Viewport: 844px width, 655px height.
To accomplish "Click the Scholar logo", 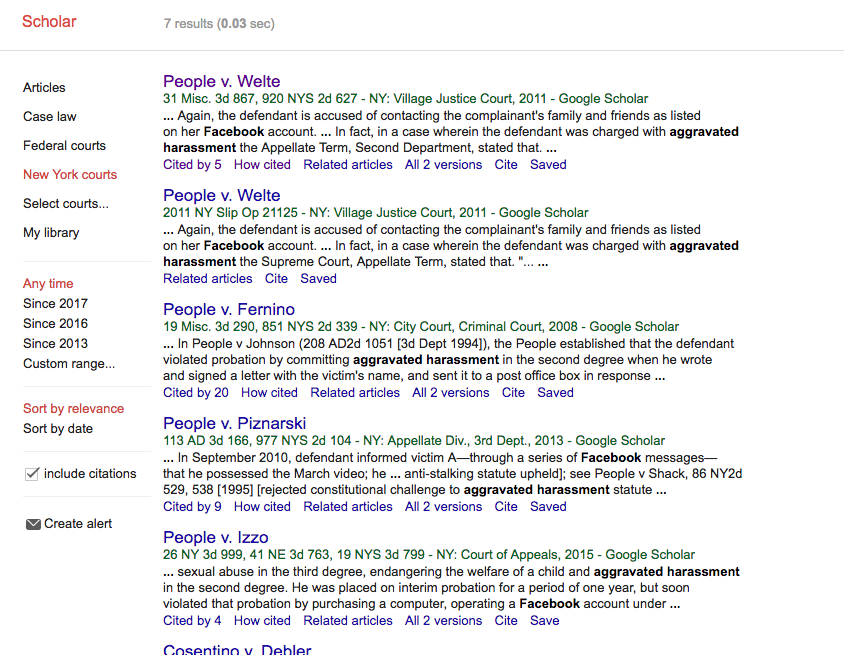I will (x=49, y=21).
